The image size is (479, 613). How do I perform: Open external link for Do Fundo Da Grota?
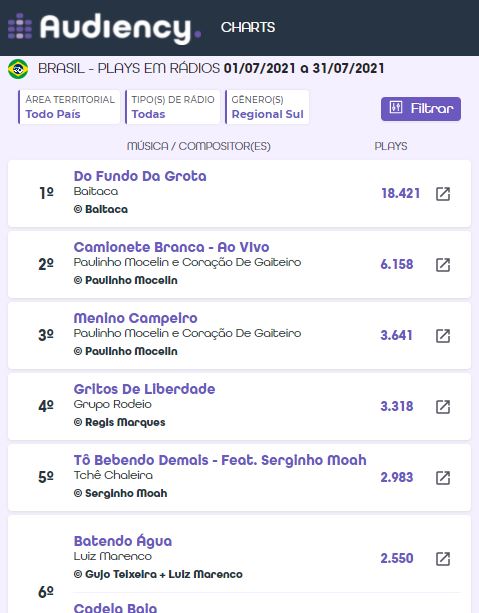pos(443,194)
